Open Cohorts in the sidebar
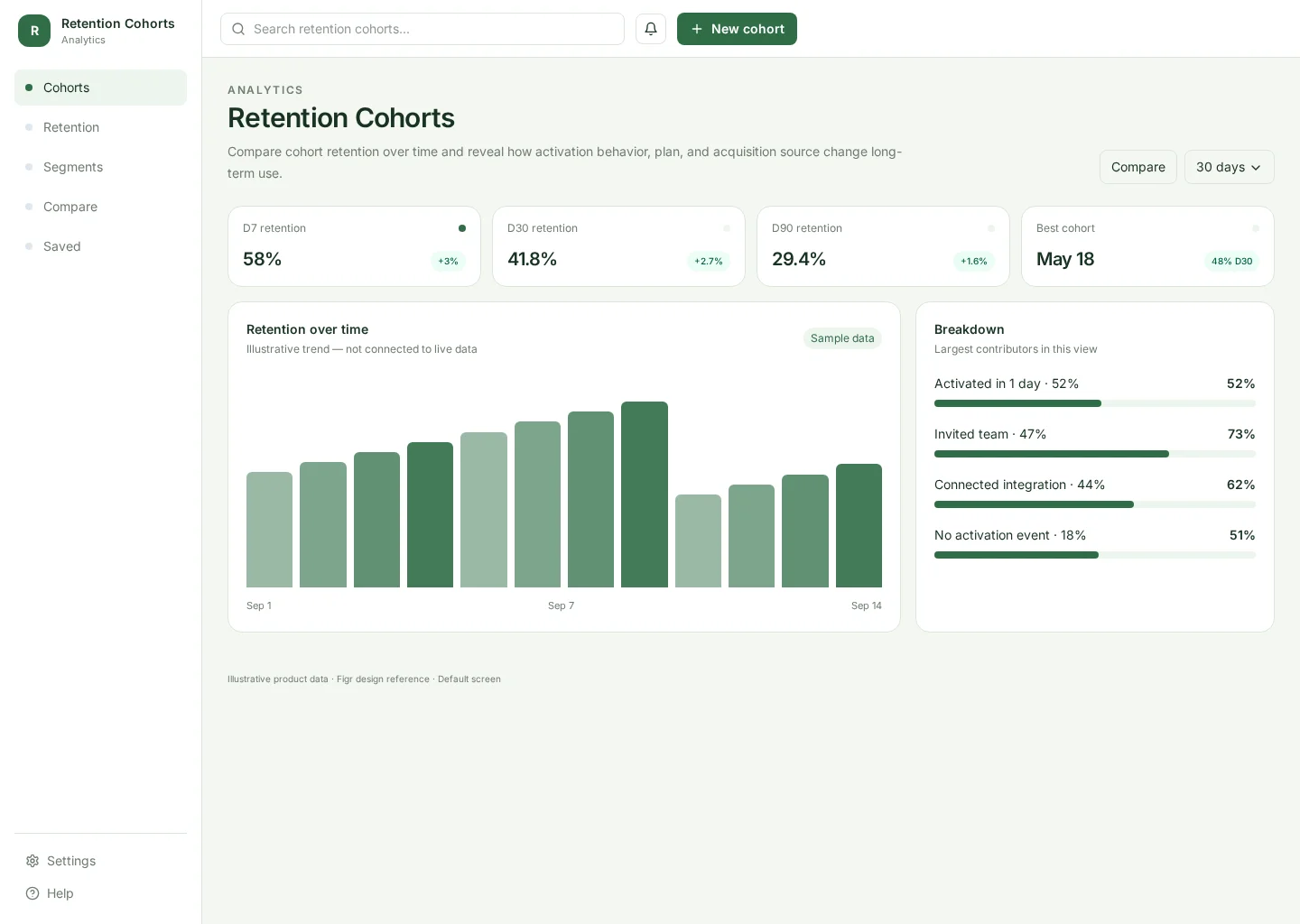 coord(100,88)
